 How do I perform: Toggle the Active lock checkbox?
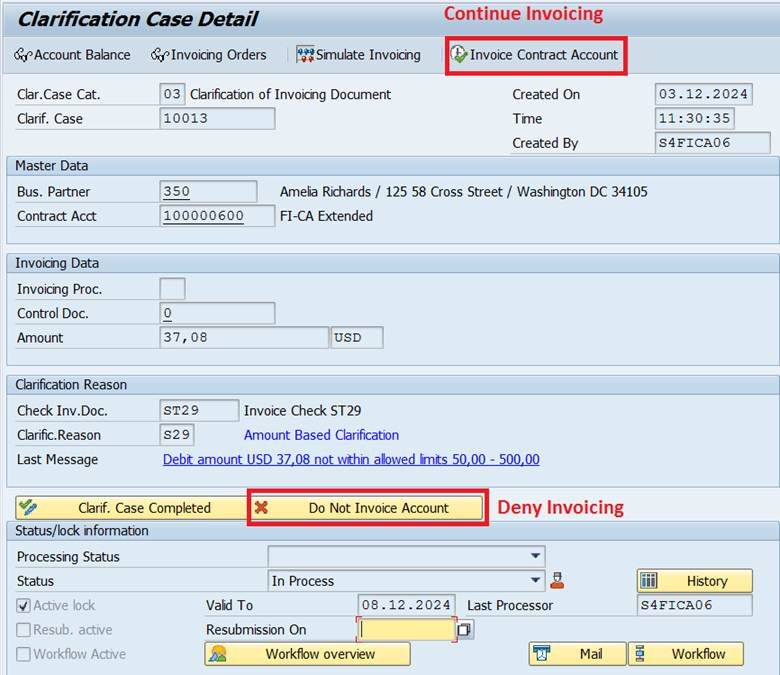click(24, 606)
